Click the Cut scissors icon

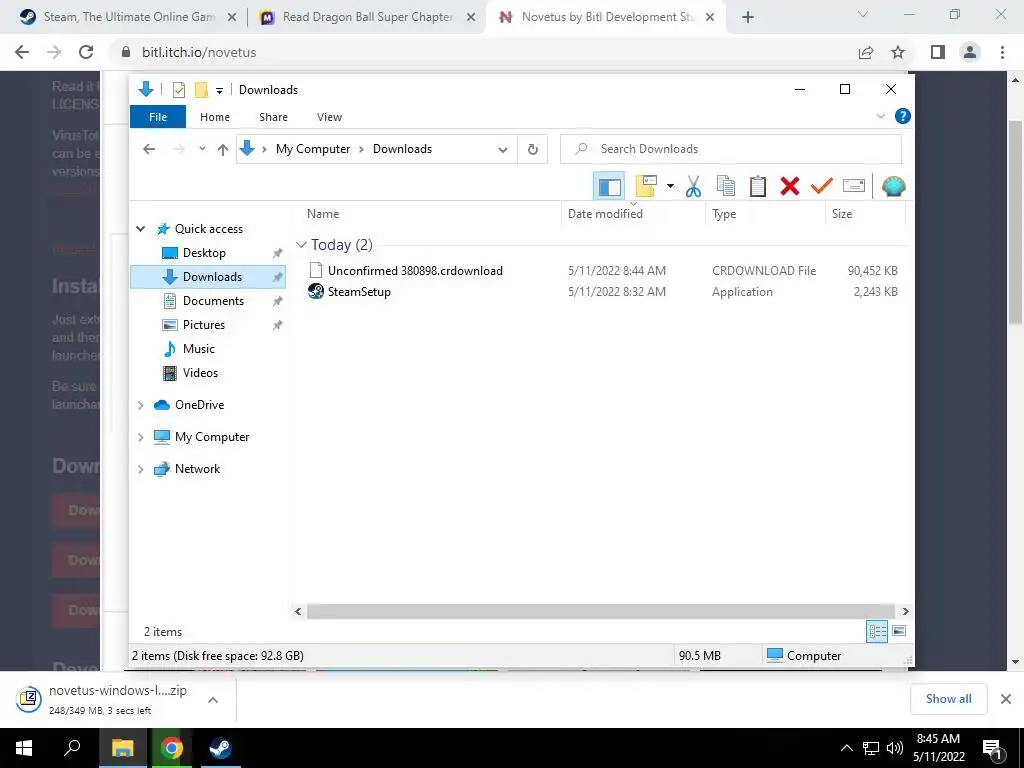pyautogui.click(x=693, y=187)
